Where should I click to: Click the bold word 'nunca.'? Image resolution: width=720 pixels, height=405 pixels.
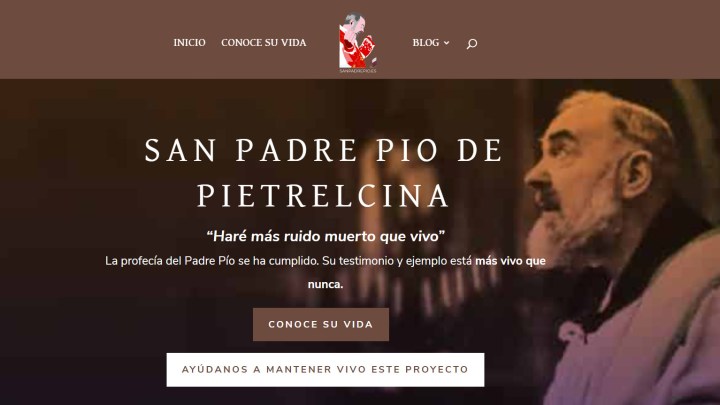click(325, 284)
